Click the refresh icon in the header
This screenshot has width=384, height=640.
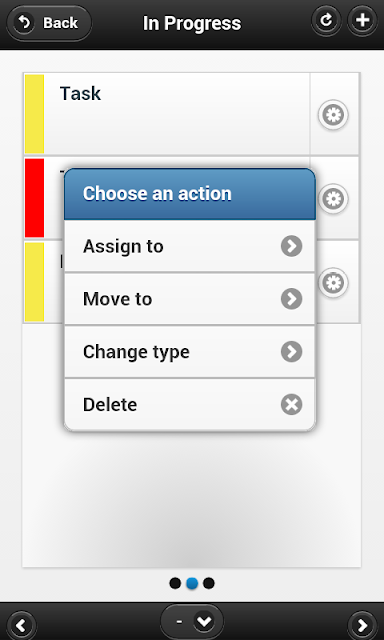[326, 20]
